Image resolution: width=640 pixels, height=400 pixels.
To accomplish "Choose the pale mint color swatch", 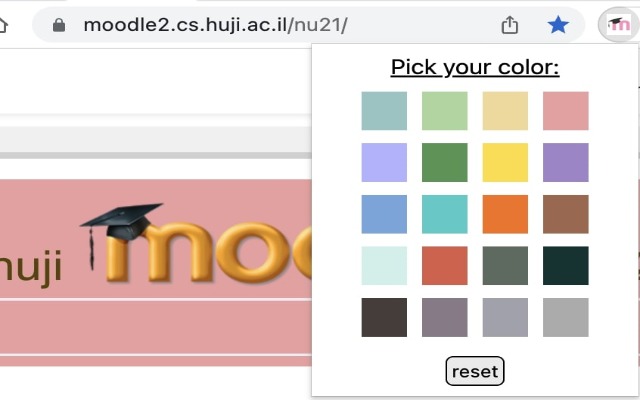I will [x=384, y=265].
